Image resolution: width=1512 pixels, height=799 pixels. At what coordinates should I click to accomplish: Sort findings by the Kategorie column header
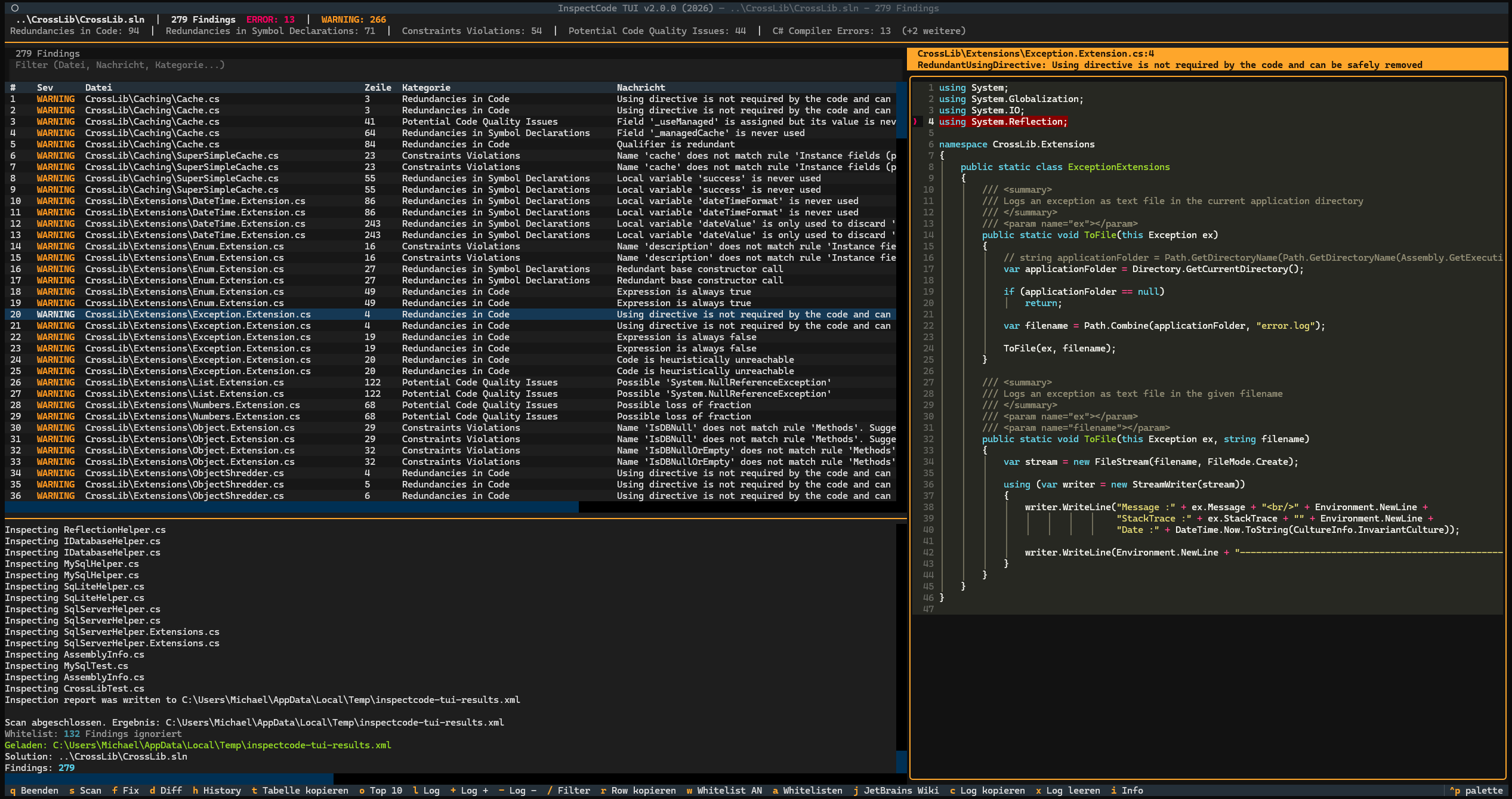(x=425, y=87)
